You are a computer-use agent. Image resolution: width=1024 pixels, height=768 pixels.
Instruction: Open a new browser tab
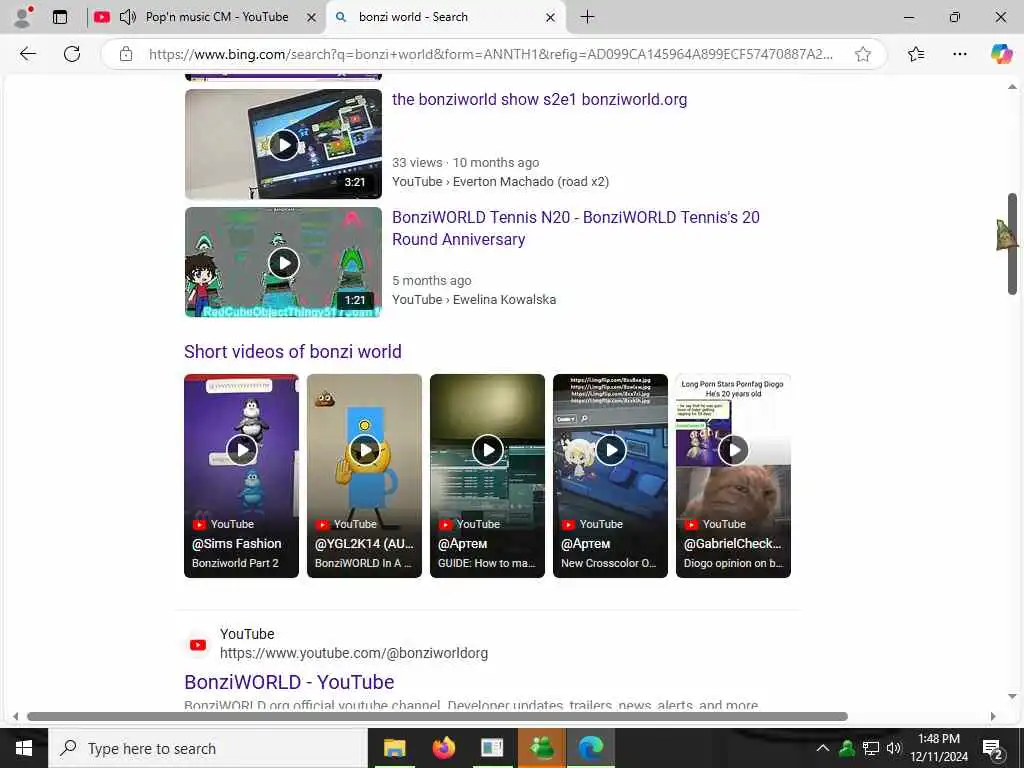tap(587, 17)
